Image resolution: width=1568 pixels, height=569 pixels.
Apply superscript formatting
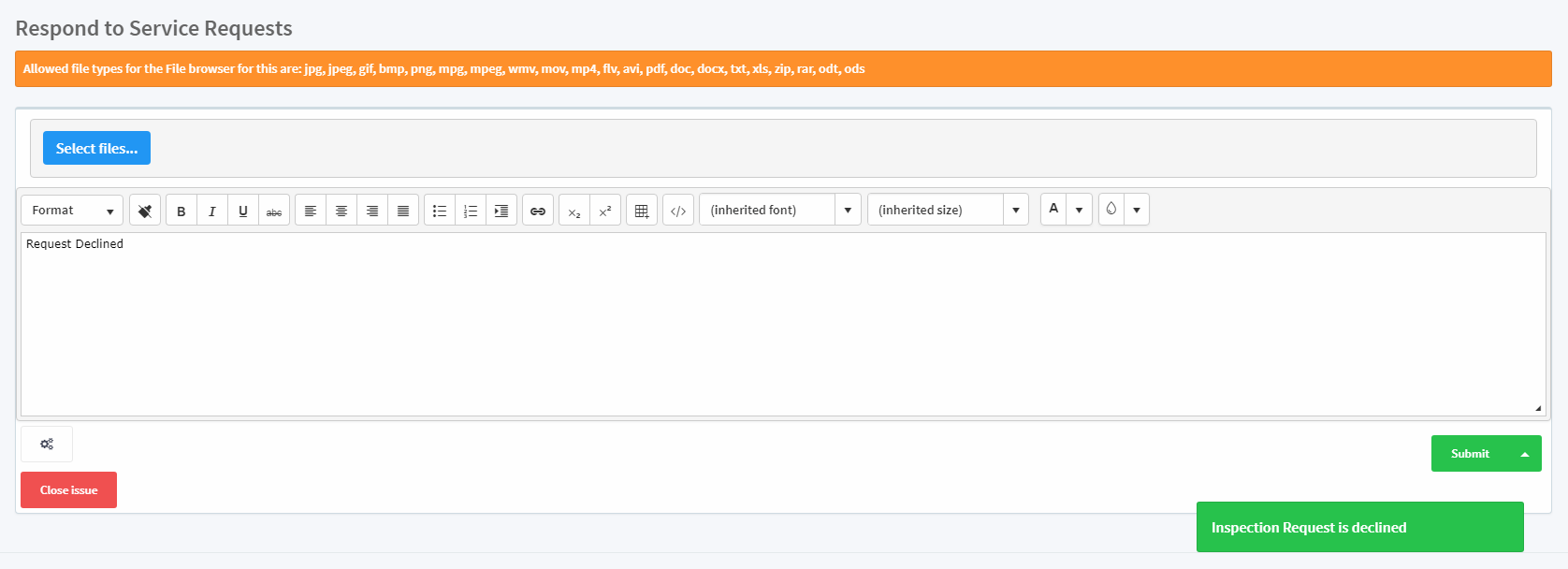[605, 211]
